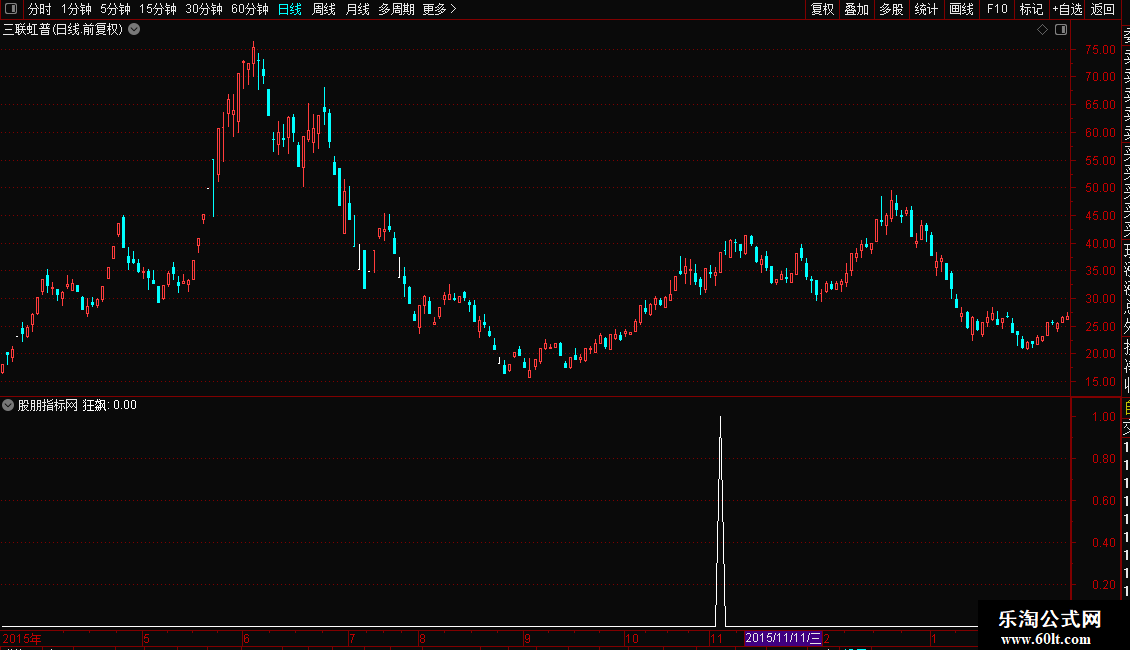Click the 1.00 indicator axis label
Screen dimensions: 1130x650
tap(1104, 417)
